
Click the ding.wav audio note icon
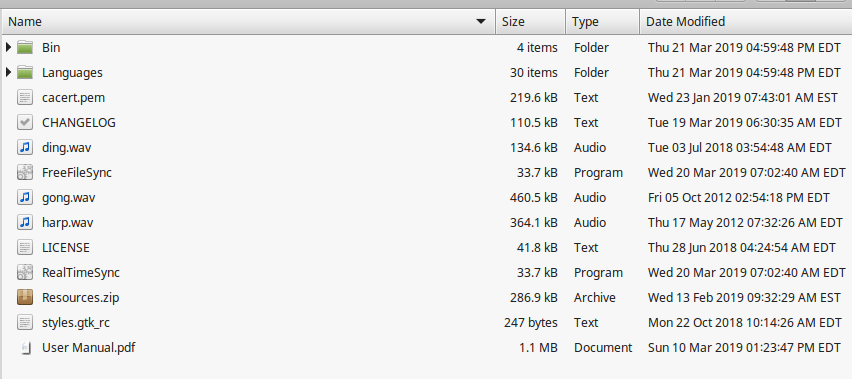coord(25,148)
